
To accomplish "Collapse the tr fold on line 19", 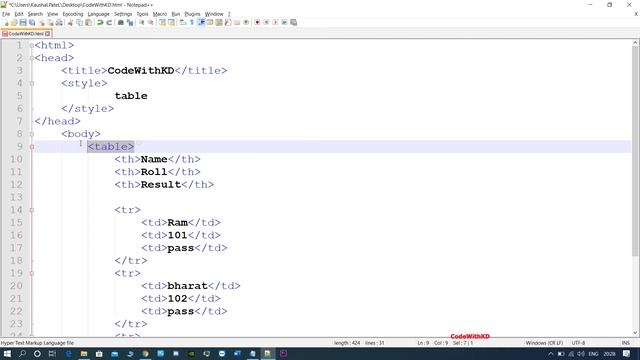I will (32, 273).
